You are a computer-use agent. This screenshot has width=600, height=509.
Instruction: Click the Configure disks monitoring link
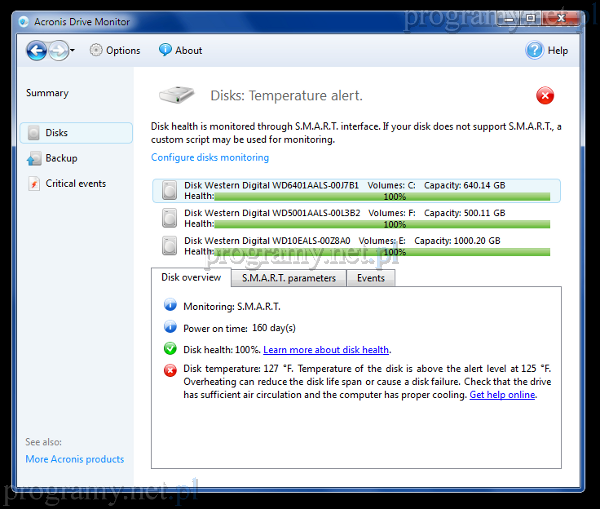click(210, 158)
